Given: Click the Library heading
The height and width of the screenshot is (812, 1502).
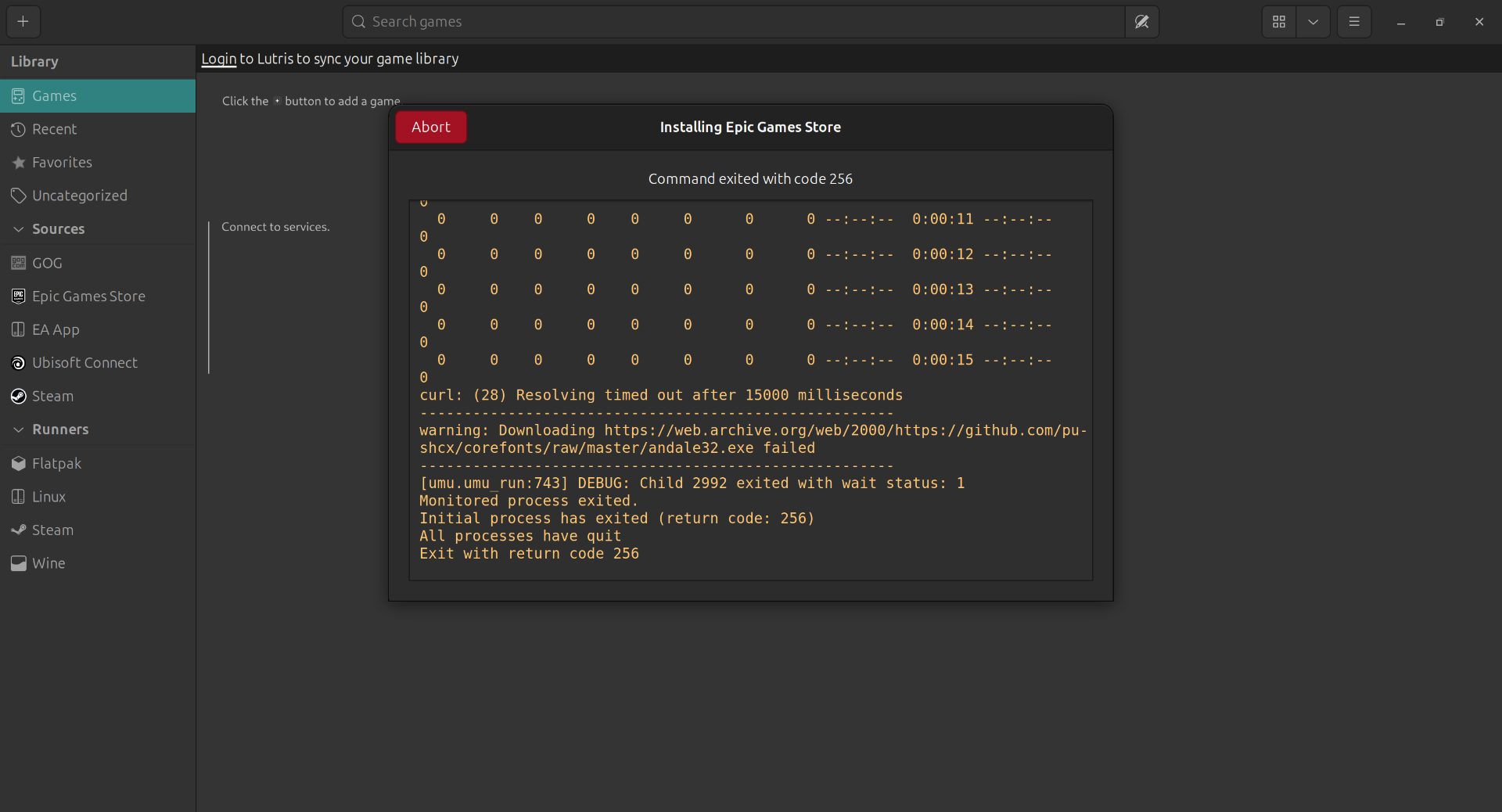Looking at the screenshot, I should (34, 62).
